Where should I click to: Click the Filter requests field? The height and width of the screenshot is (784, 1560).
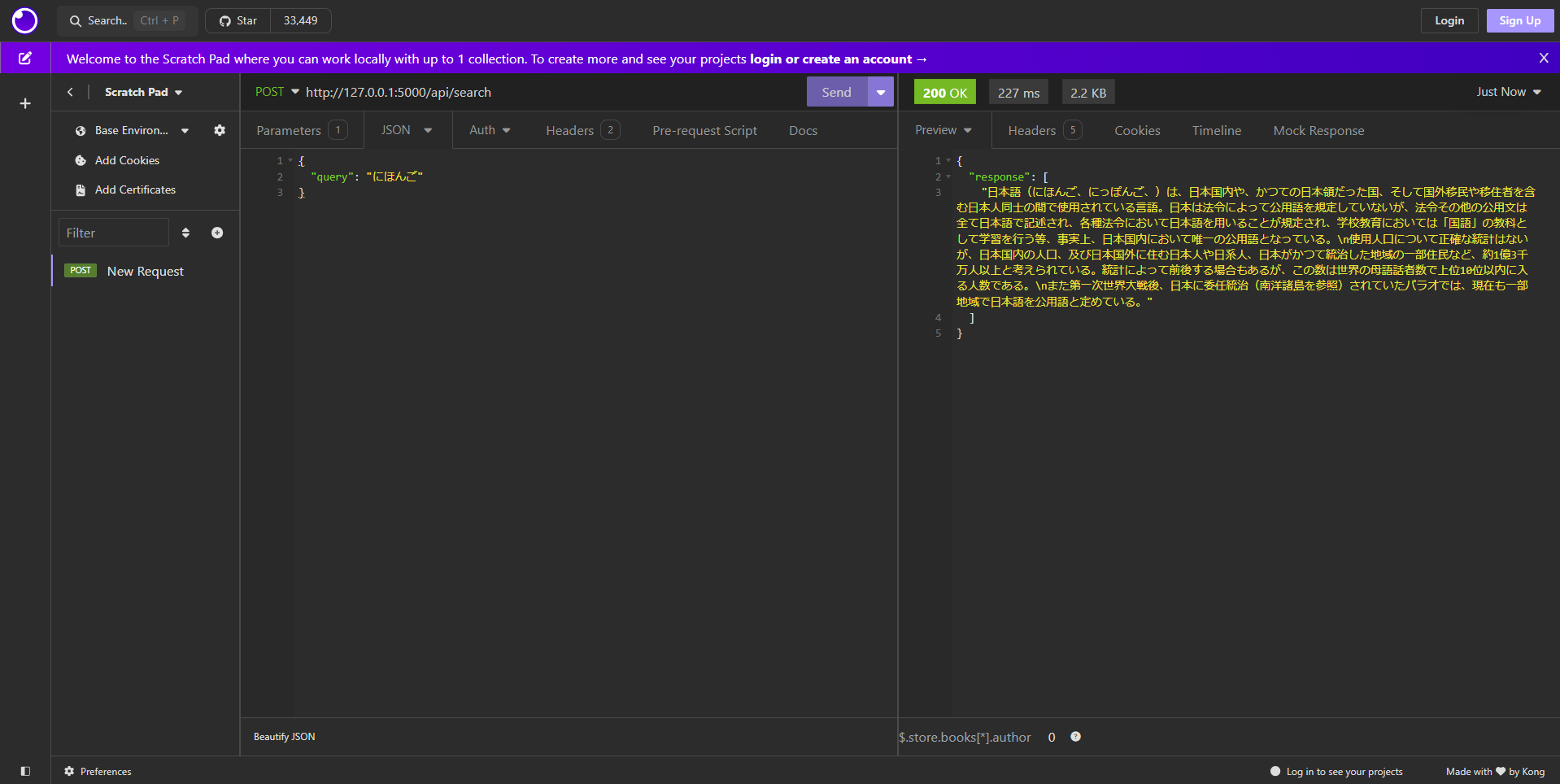click(113, 233)
